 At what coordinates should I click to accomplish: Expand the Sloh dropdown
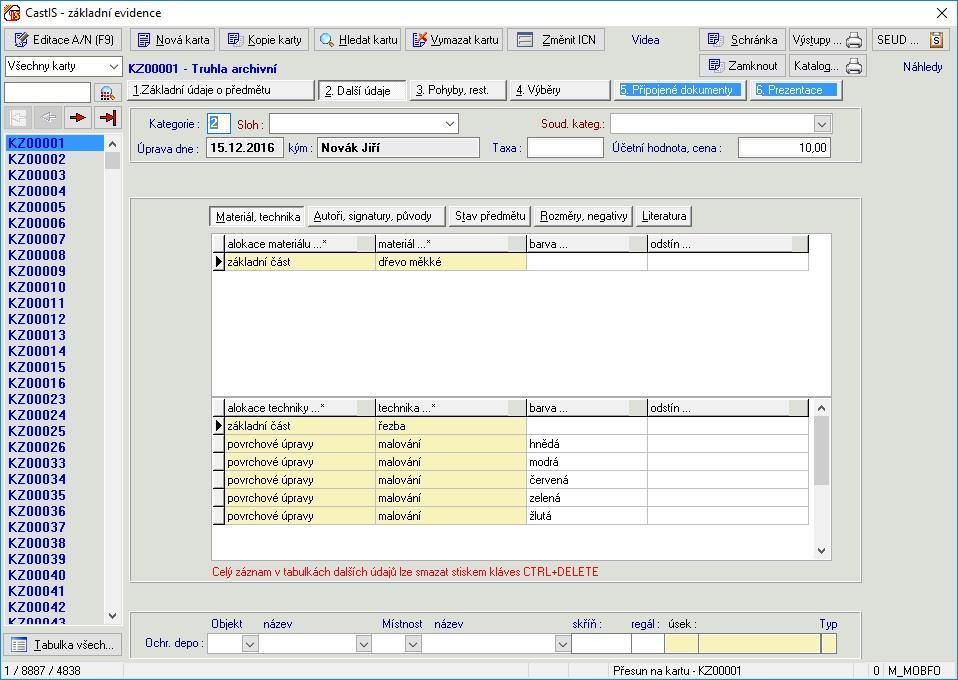[450, 124]
